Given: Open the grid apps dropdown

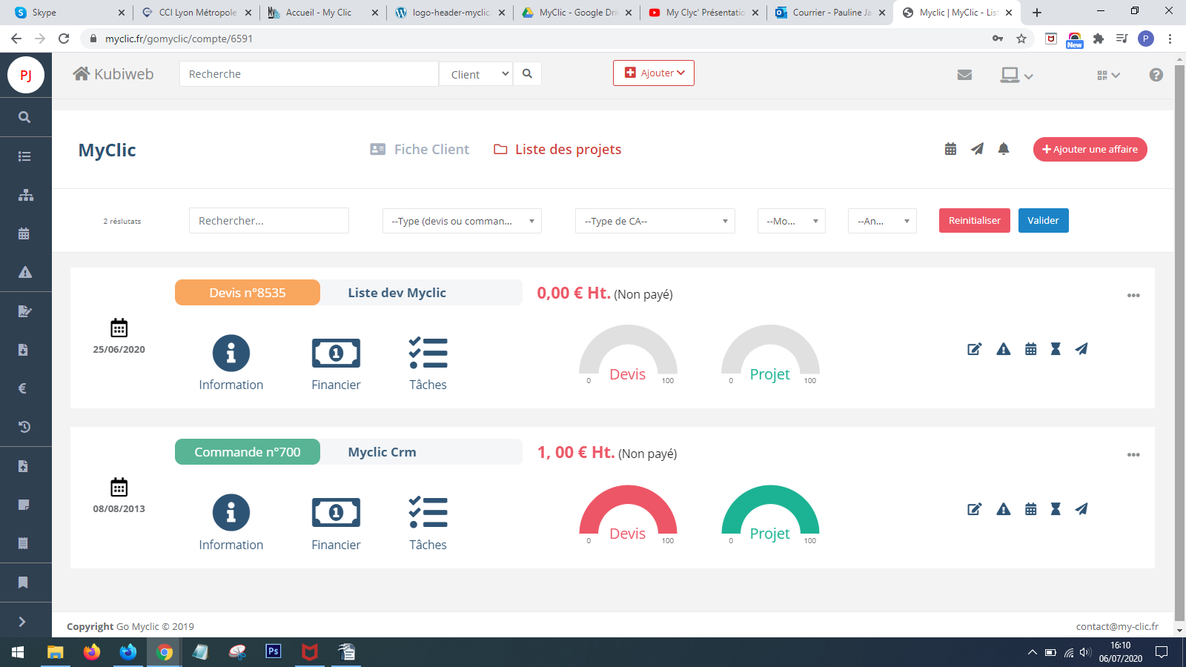Looking at the screenshot, I should 1108,75.
